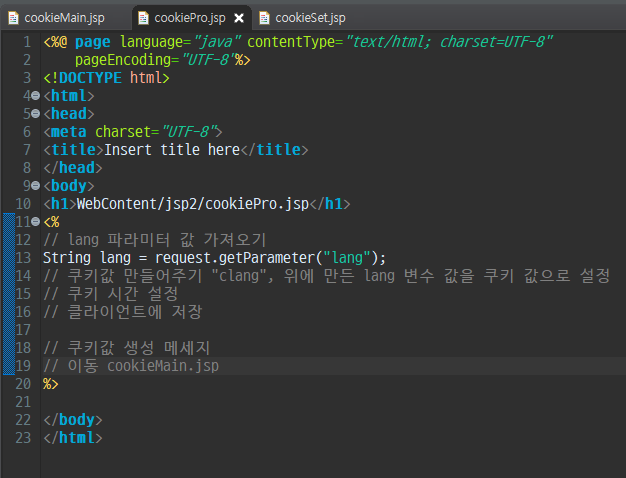
Task: Click the '// 이동 cookieMain.jsp' comment
Action: point(131,366)
